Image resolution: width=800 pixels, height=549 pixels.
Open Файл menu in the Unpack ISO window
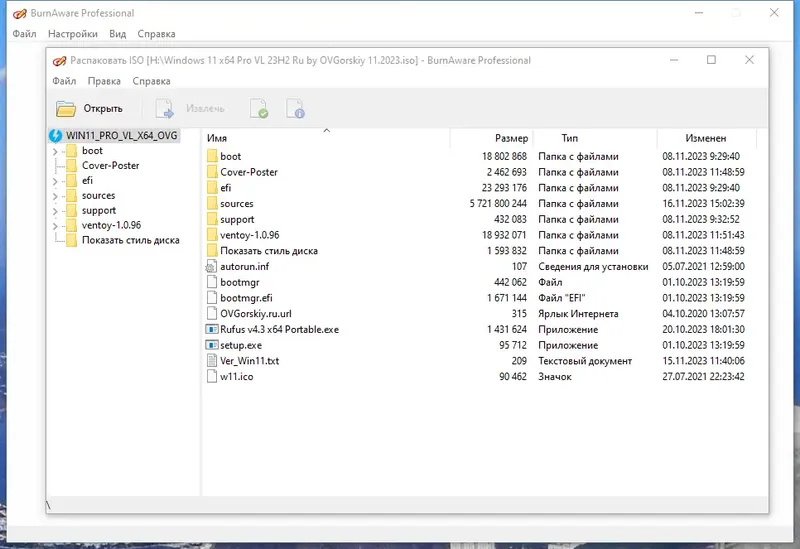pyautogui.click(x=64, y=81)
